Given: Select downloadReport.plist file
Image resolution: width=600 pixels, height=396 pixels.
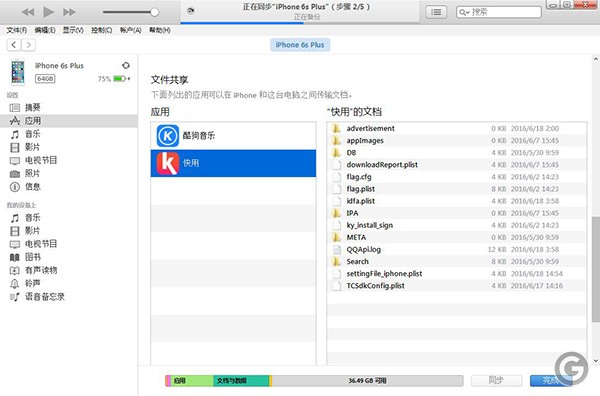Looking at the screenshot, I should [457, 165].
